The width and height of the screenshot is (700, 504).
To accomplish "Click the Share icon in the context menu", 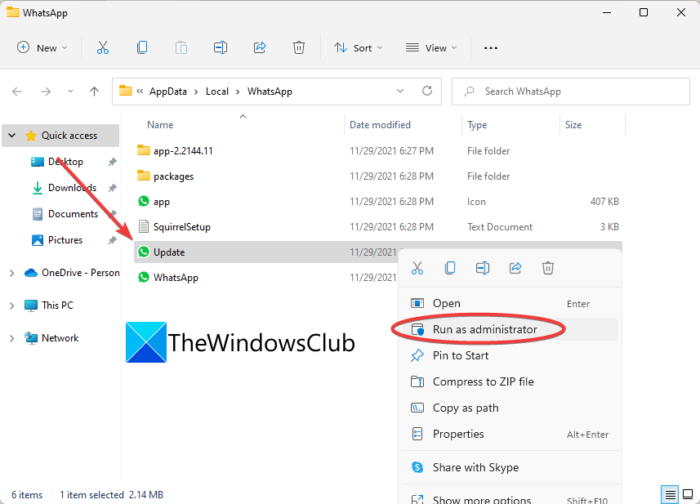I will 515,268.
